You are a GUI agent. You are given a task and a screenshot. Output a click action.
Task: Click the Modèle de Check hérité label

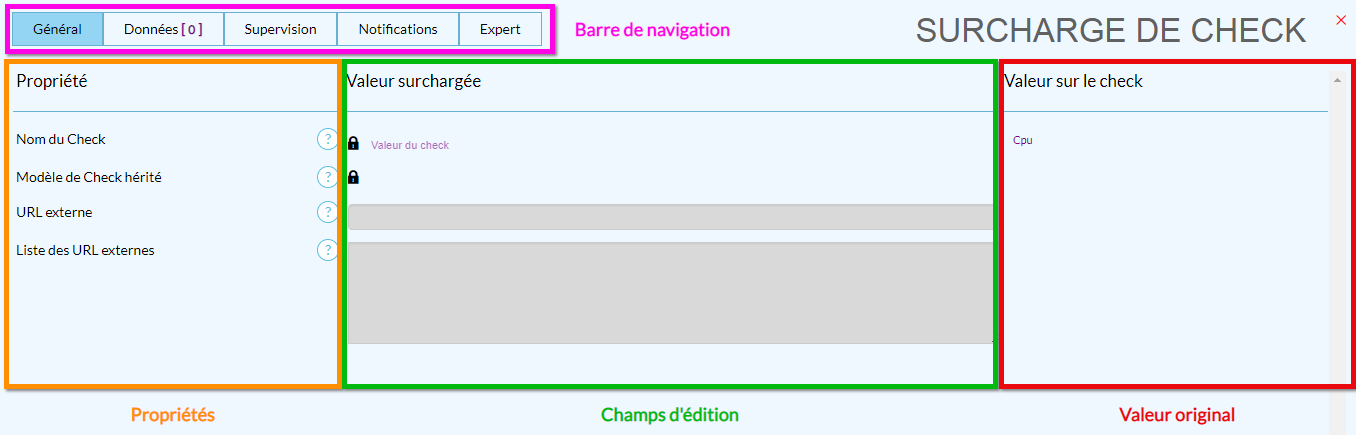[89, 177]
